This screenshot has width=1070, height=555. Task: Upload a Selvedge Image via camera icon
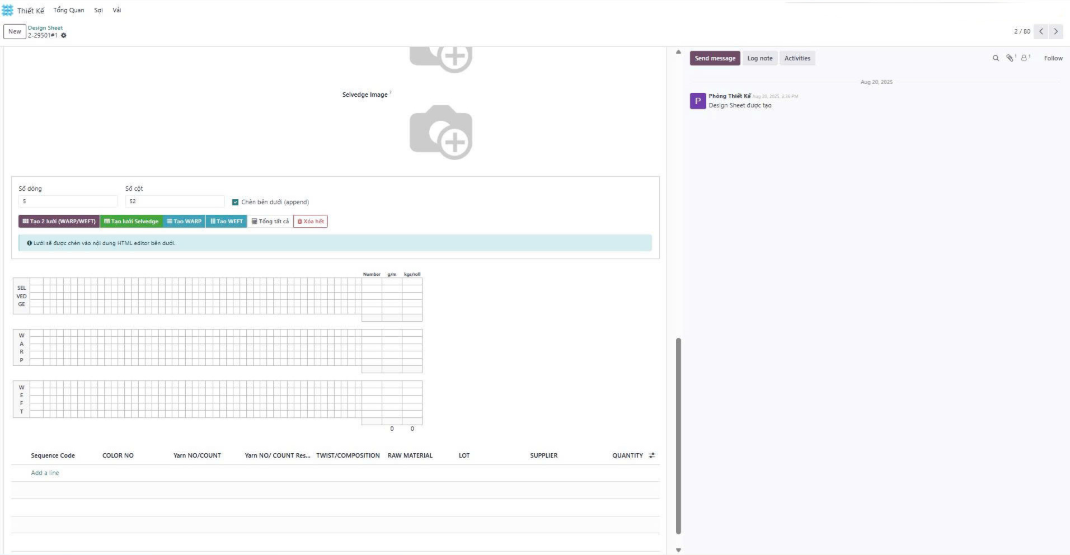point(440,132)
